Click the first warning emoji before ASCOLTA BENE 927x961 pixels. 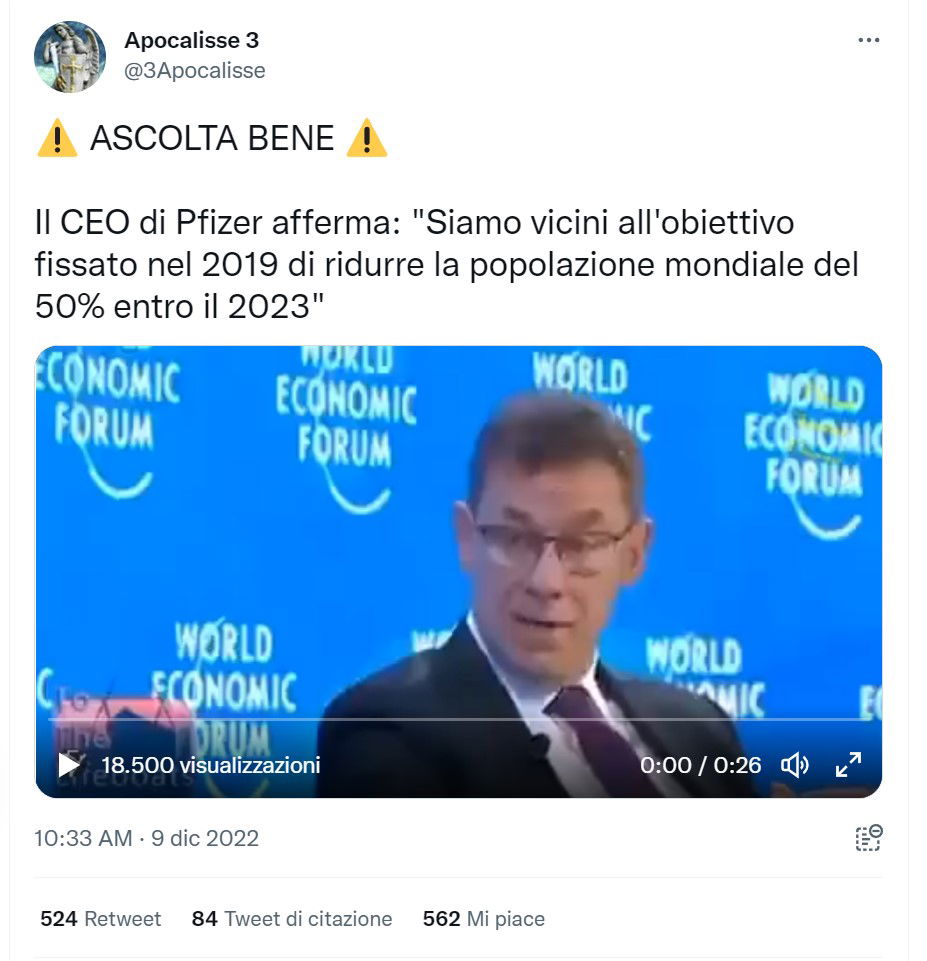(x=57, y=138)
